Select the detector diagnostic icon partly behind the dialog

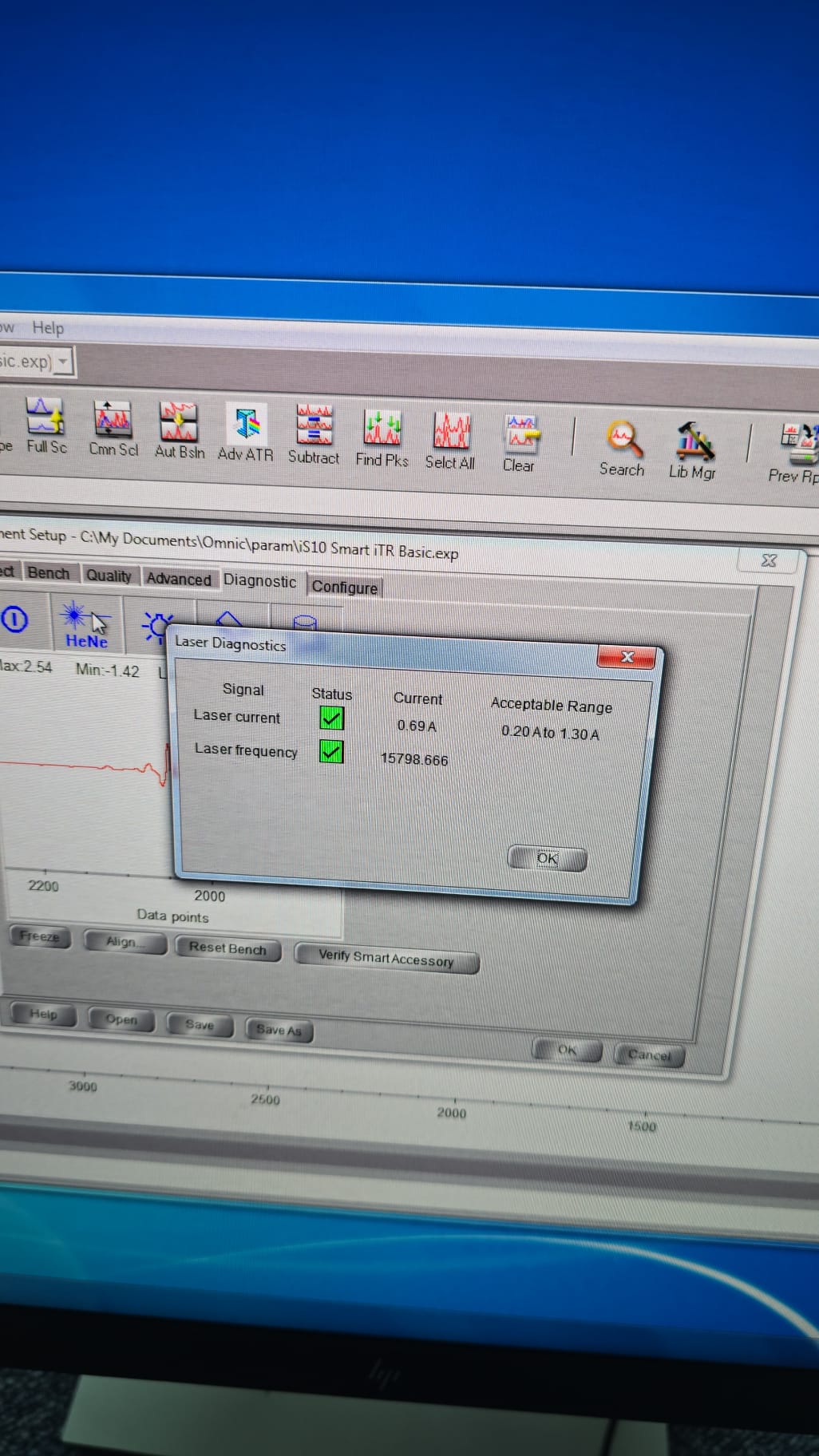pos(305,622)
